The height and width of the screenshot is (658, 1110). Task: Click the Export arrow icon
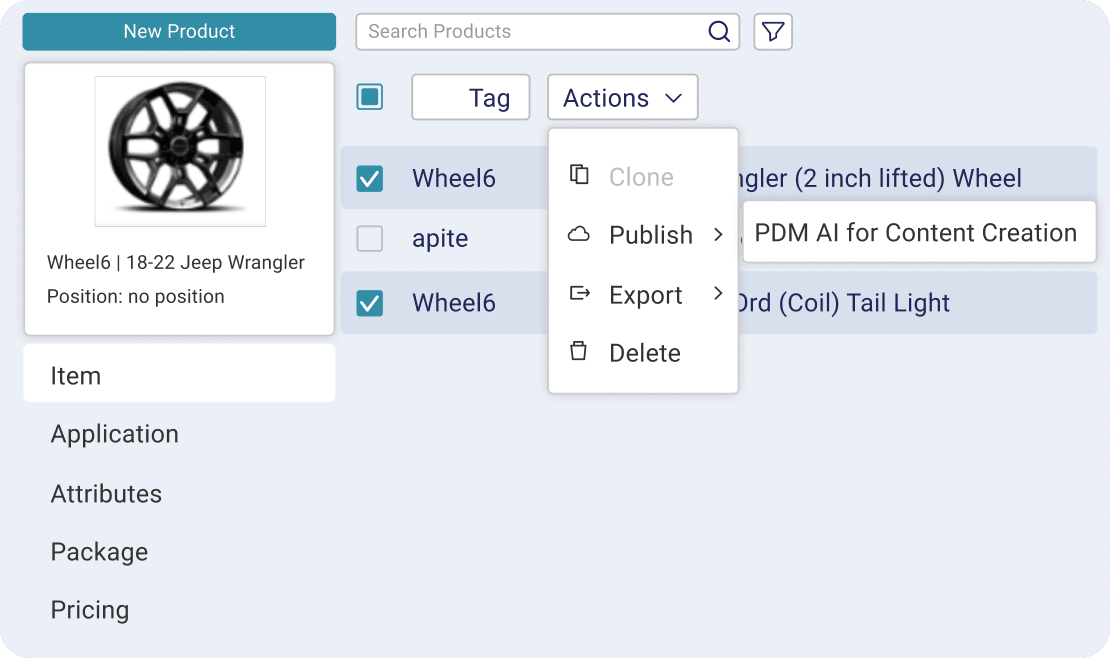point(579,294)
